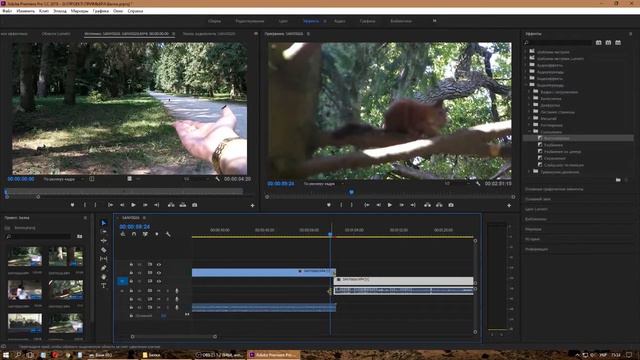The height and width of the screenshot is (360, 640).
Task: Select the Selection arrow tool
Action: pos(104,223)
